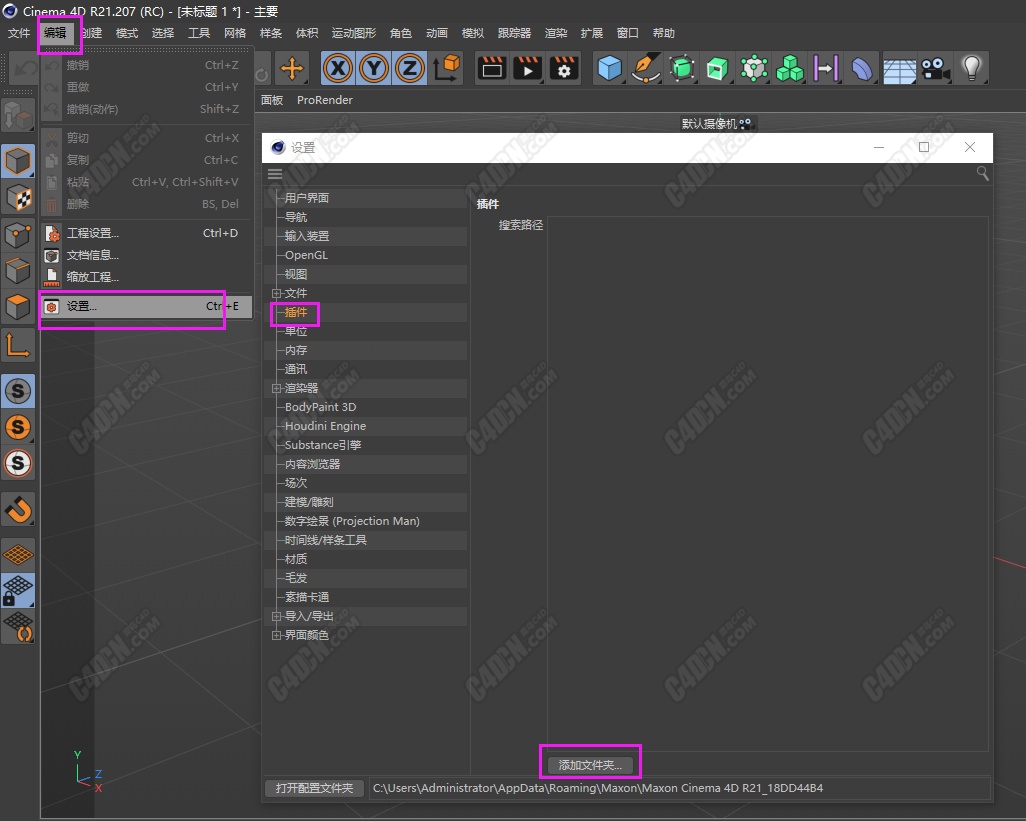The height and width of the screenshot is (821, 1026).
Task: Add a cube primitive object
Action: point(610,68)
